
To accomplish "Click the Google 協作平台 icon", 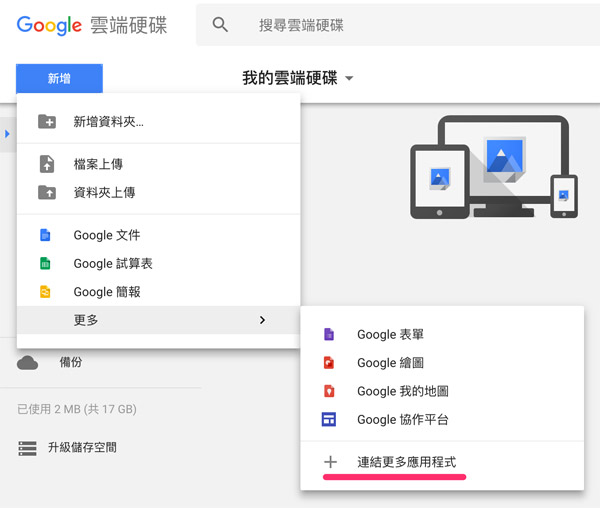I will coord(328,420).
